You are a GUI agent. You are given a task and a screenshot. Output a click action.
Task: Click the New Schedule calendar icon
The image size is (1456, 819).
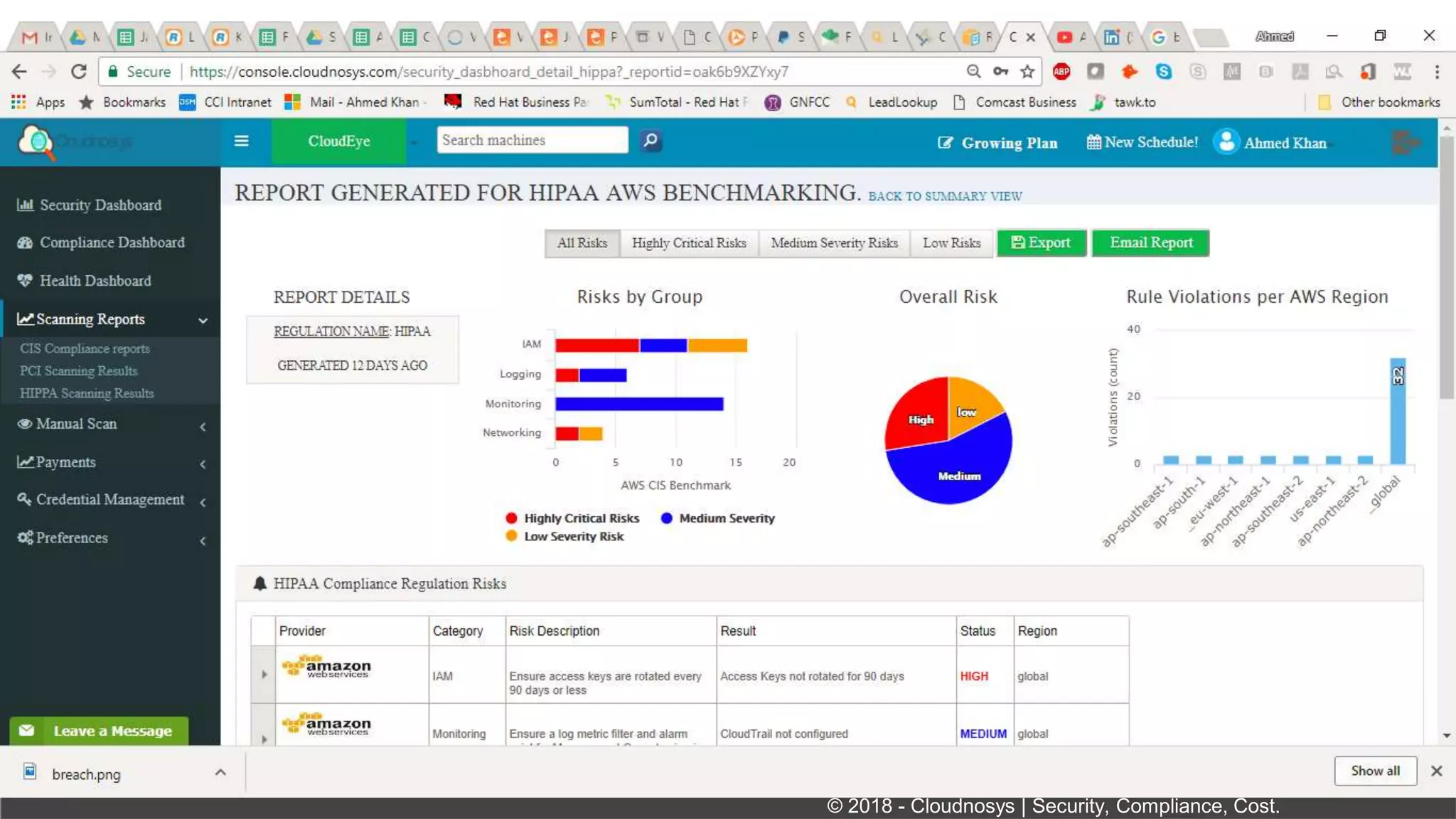1093,142
